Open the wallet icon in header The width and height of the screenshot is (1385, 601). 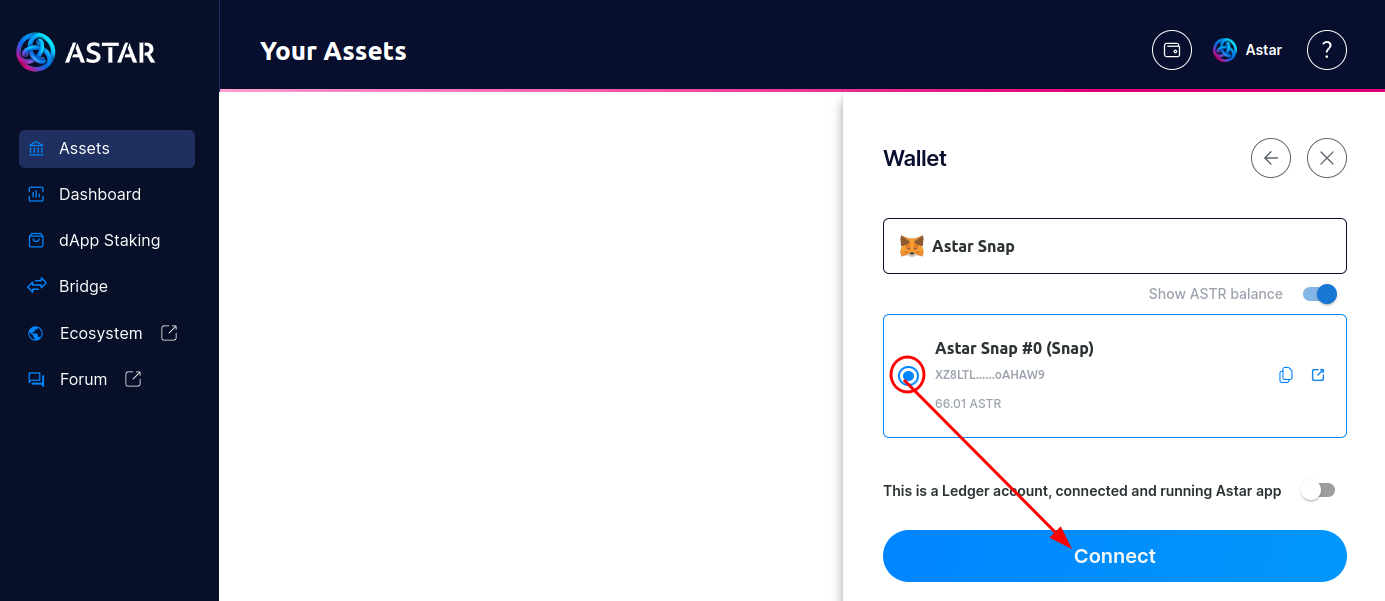click(1172, 50)
